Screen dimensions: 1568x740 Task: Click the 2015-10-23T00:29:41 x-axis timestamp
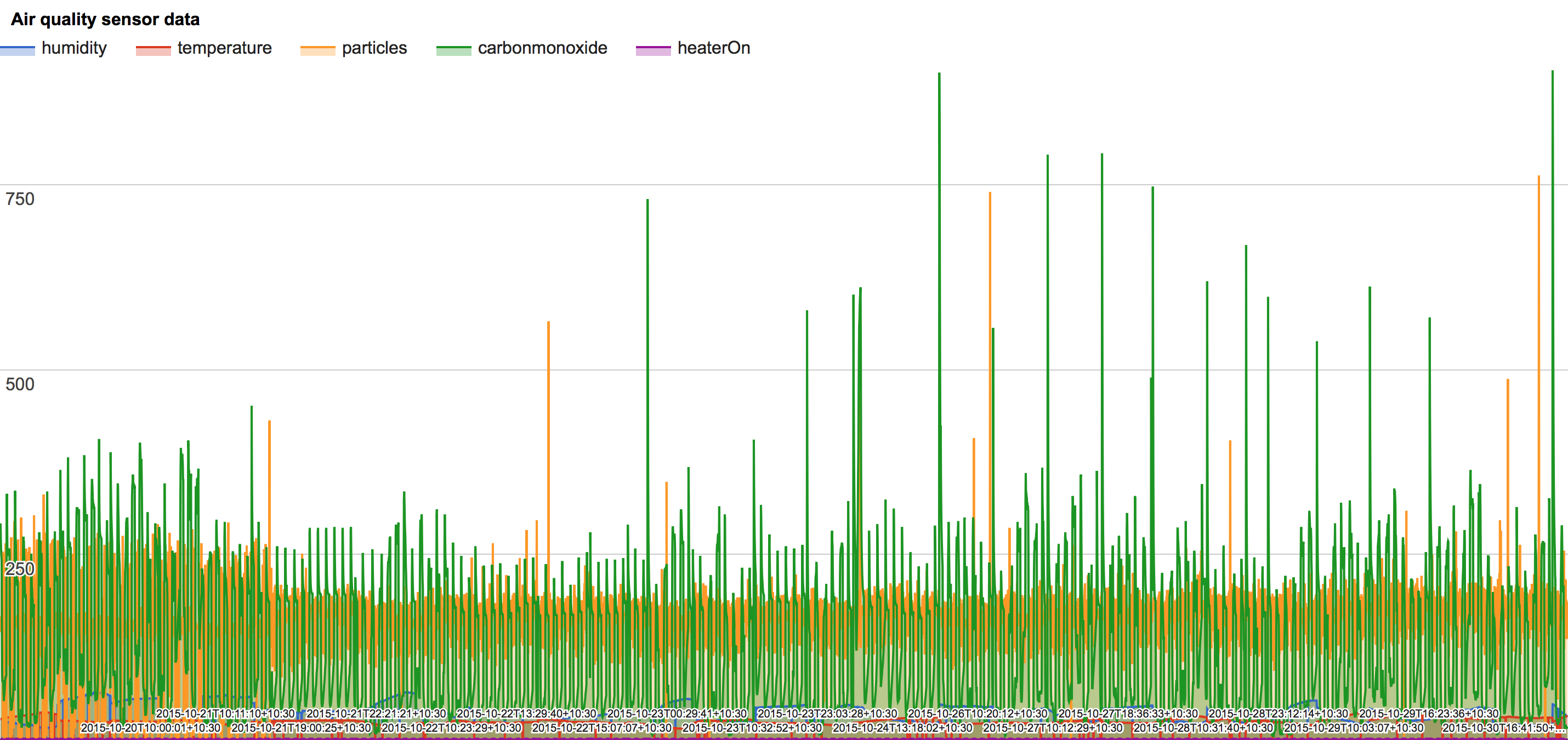tap(676, 713)
